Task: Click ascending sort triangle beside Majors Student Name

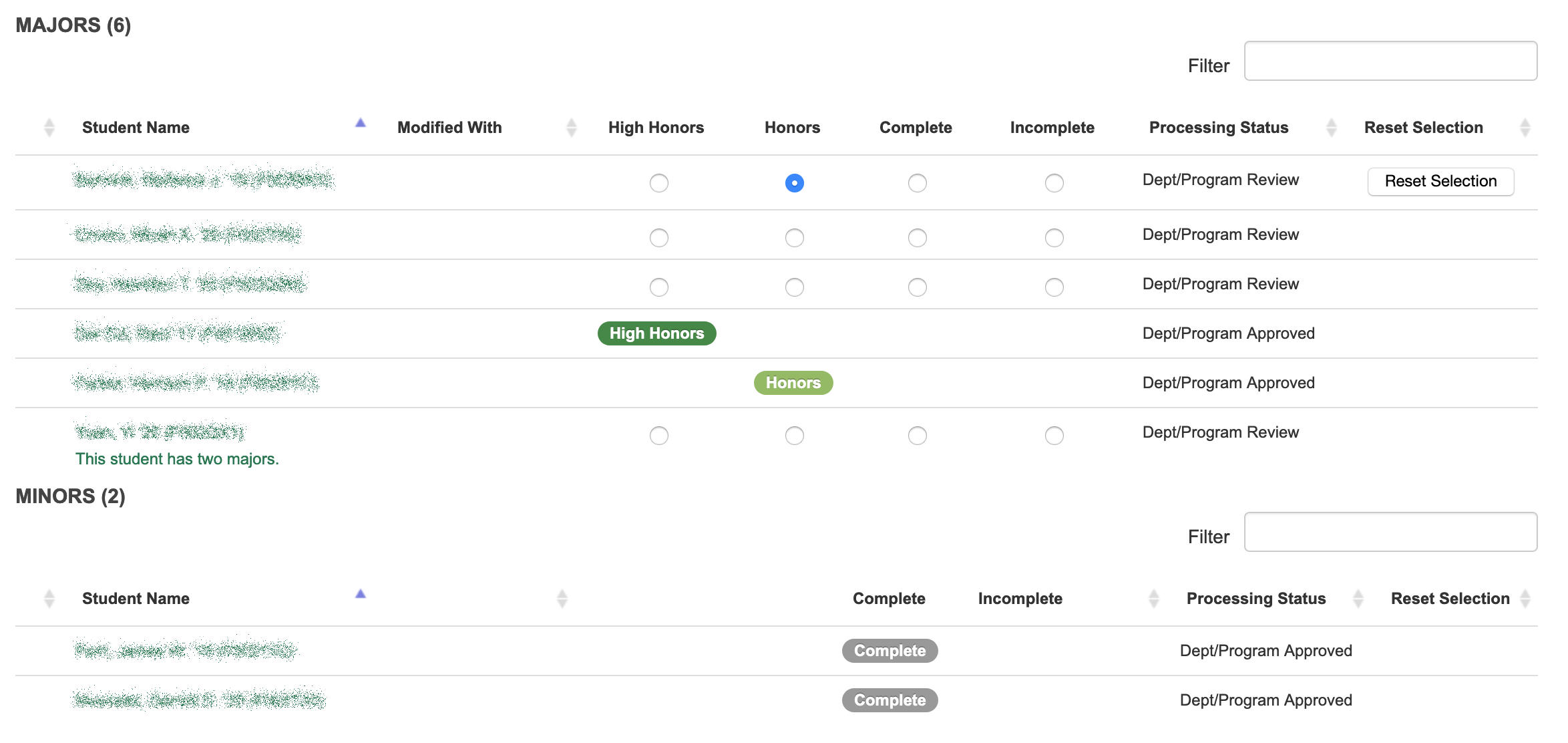Action: (x=361, y=123)
